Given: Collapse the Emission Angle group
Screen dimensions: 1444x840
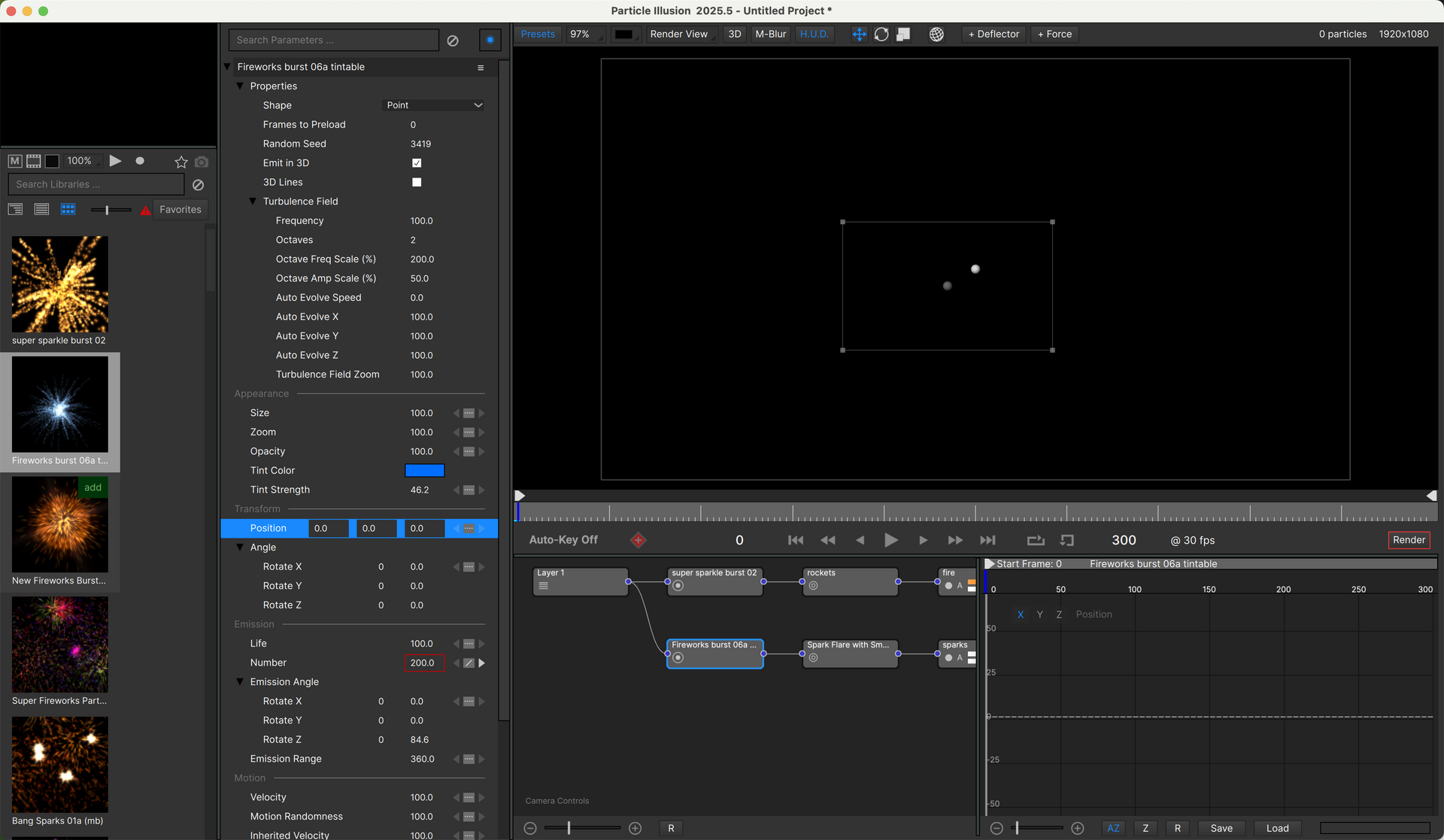Looking at the screenshot, I should (x=241, y=682).
